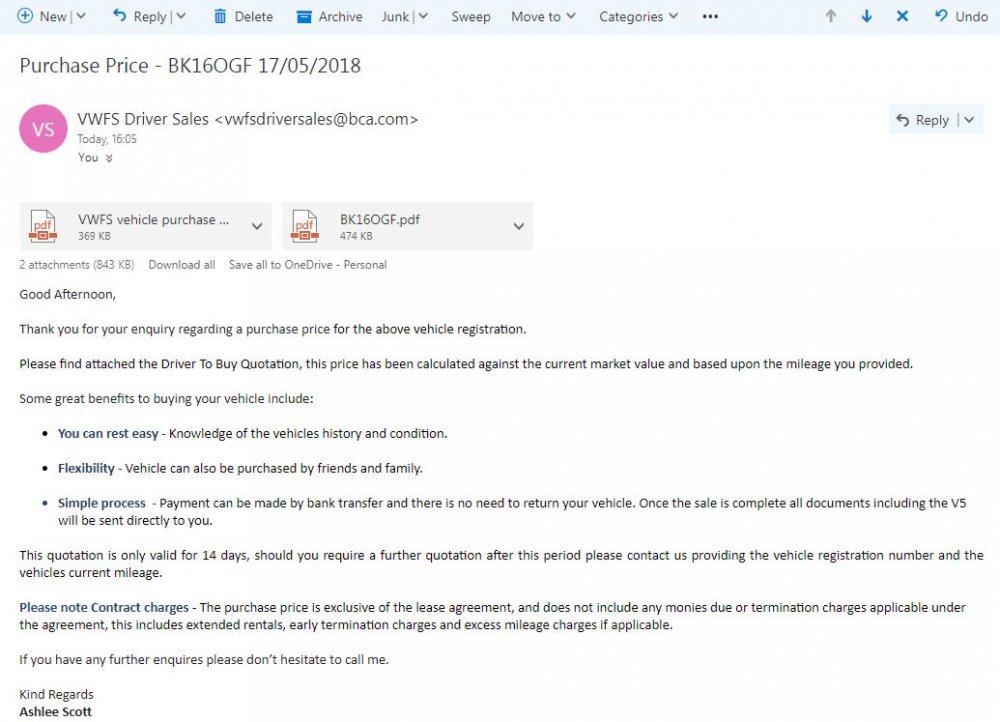The width and height of the screenshot is (1000, 722).
Task: Click Save all to OneDrive - Personal
Action: (307, 265)
